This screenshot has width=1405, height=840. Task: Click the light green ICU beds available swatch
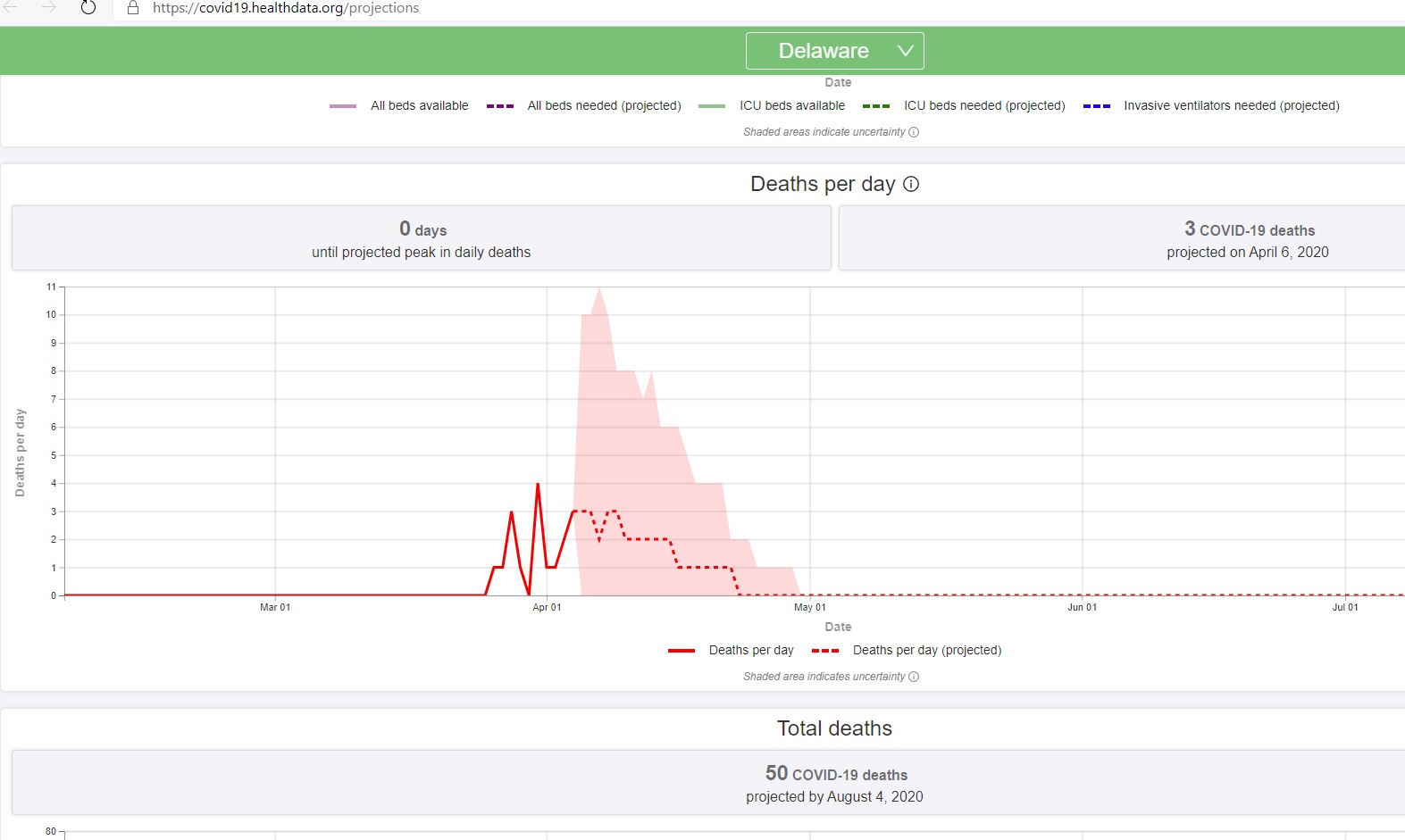pos(712,106)
